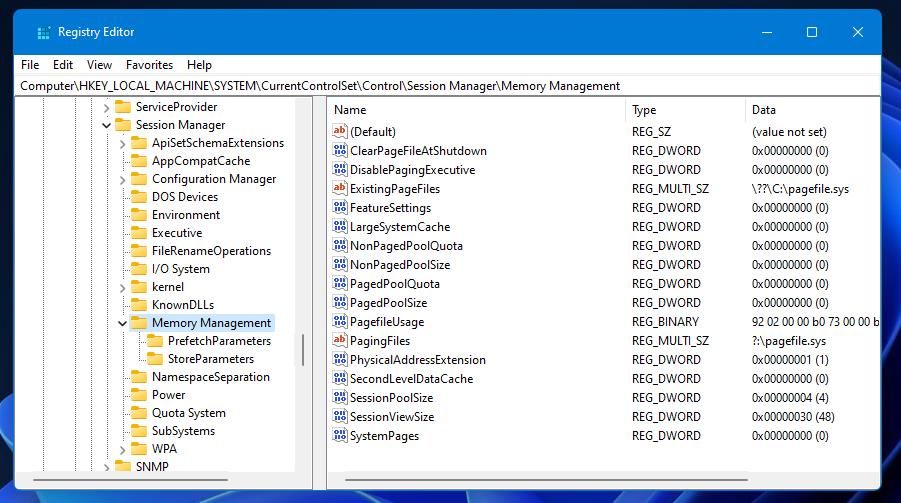Click the (Default) string value icon
Viewport: 901px width, 503px height.
pyautogui.click(x=340, y=132)
